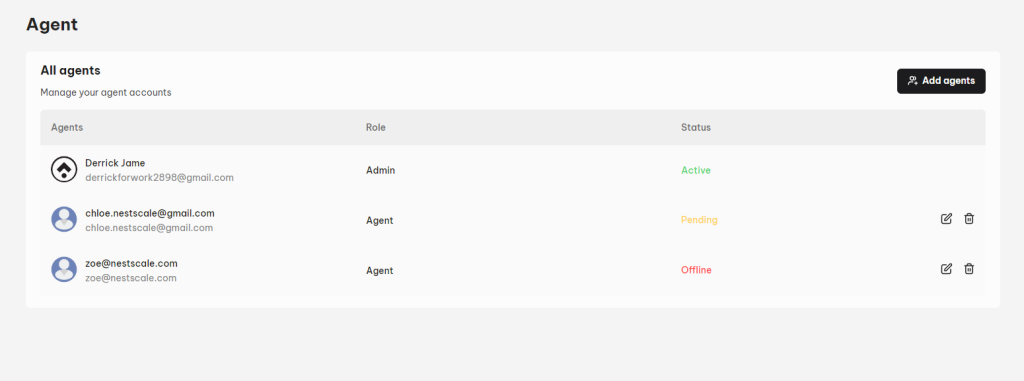
Task: Select derrickforwork2898@gmail.com email text
Action: 159,177
